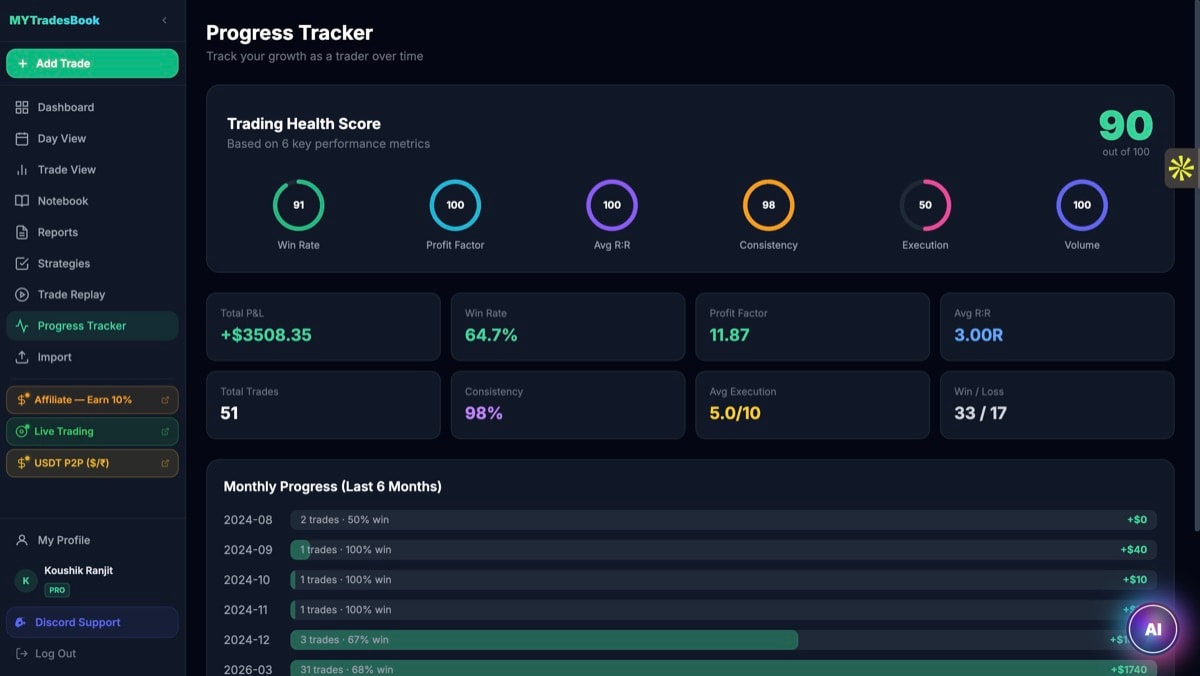This screenshot has height=676, width=1200.
Task: Click the Progress Tracker pulse icon
Action: [x=22, y=325]
